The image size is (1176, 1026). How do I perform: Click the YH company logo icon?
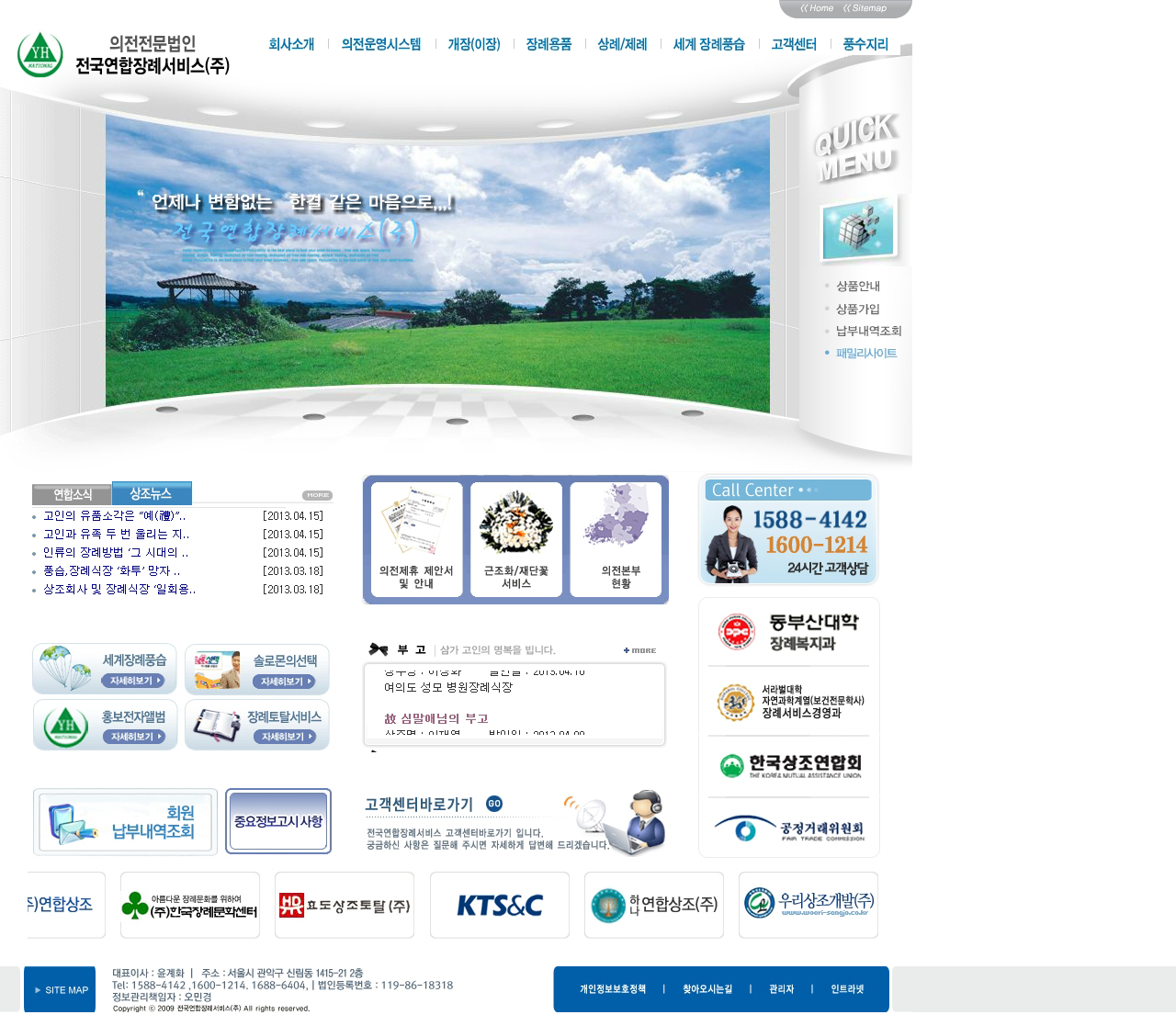click(40, 54)
